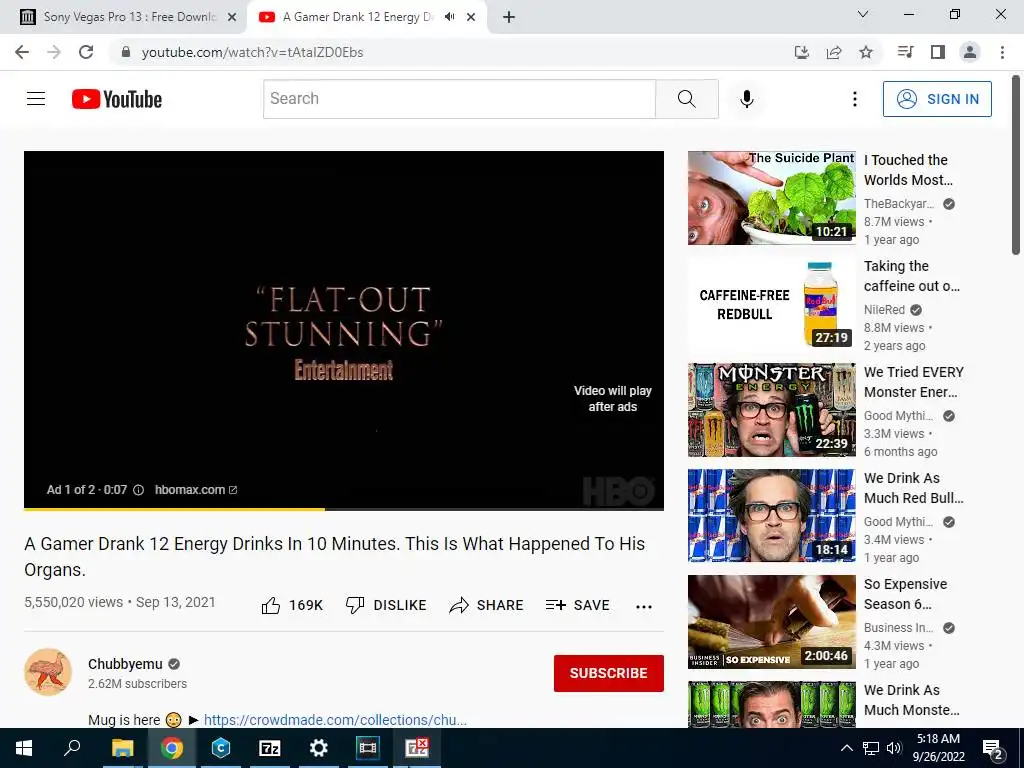The width and height of the screenshot is (1024, 768).
Task: Go to YouTube home via logo
Action: [x=117, y=99]
